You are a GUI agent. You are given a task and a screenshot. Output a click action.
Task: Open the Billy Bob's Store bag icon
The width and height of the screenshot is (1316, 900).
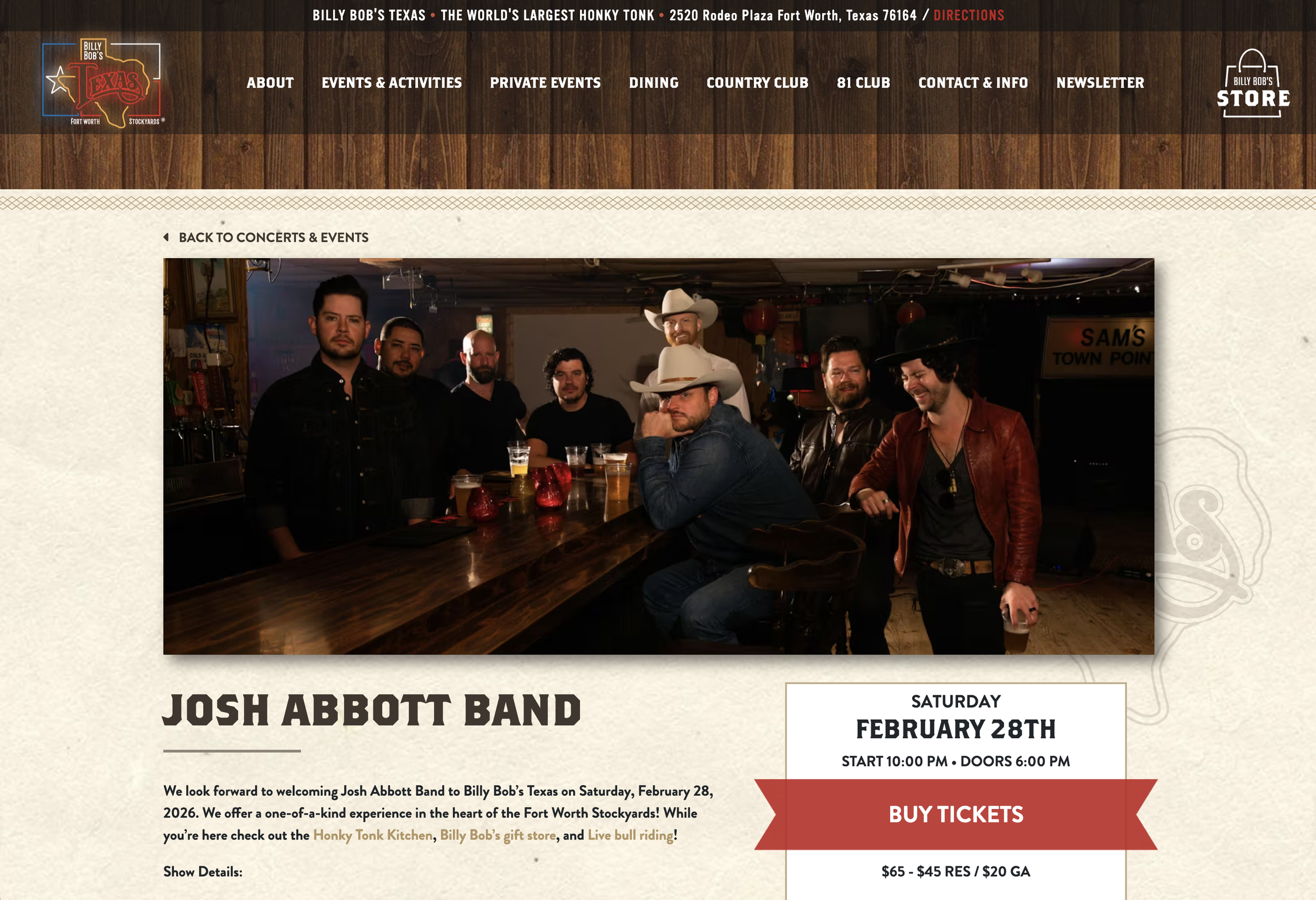1253,83
